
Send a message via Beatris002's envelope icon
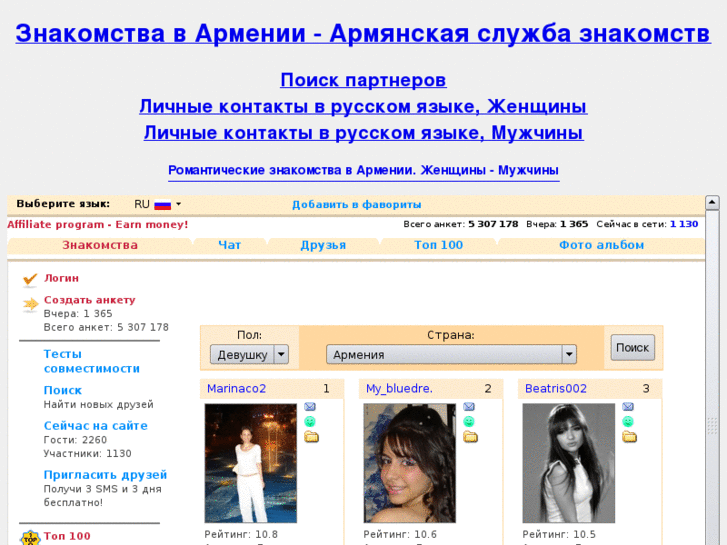628,407
